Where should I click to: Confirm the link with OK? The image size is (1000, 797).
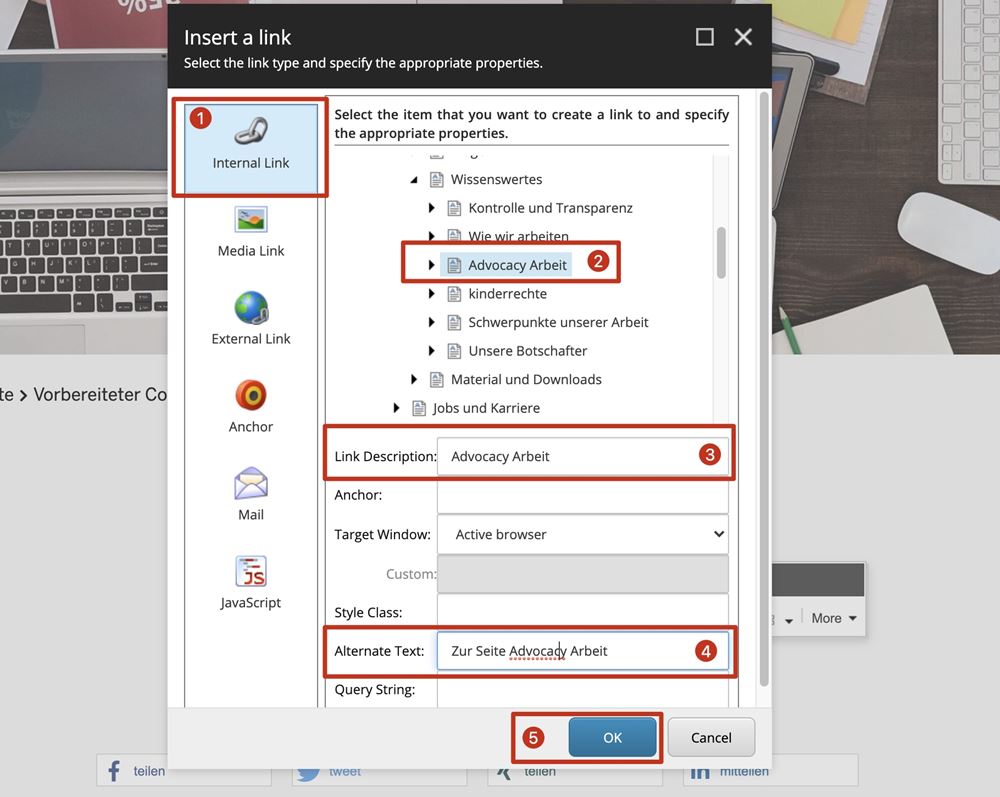(612, 737)
